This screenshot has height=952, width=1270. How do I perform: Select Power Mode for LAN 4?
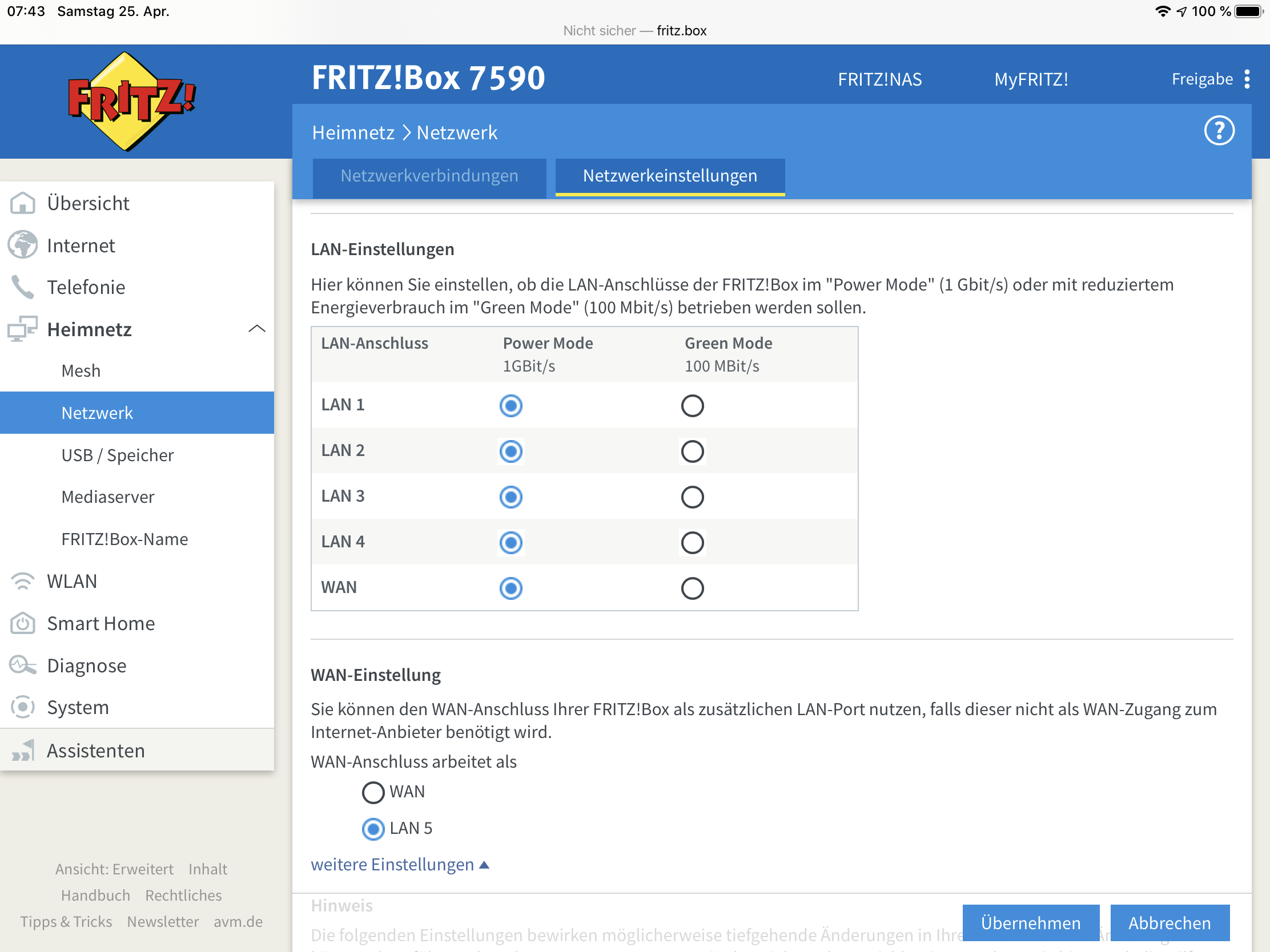pyautogui.click(x=511, y=543)
